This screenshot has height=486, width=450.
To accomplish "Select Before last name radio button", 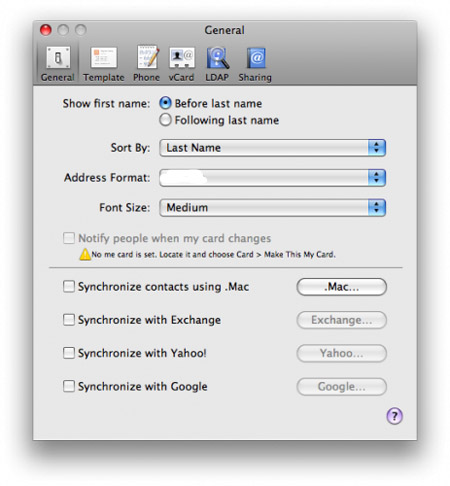I will coord(165,103).
